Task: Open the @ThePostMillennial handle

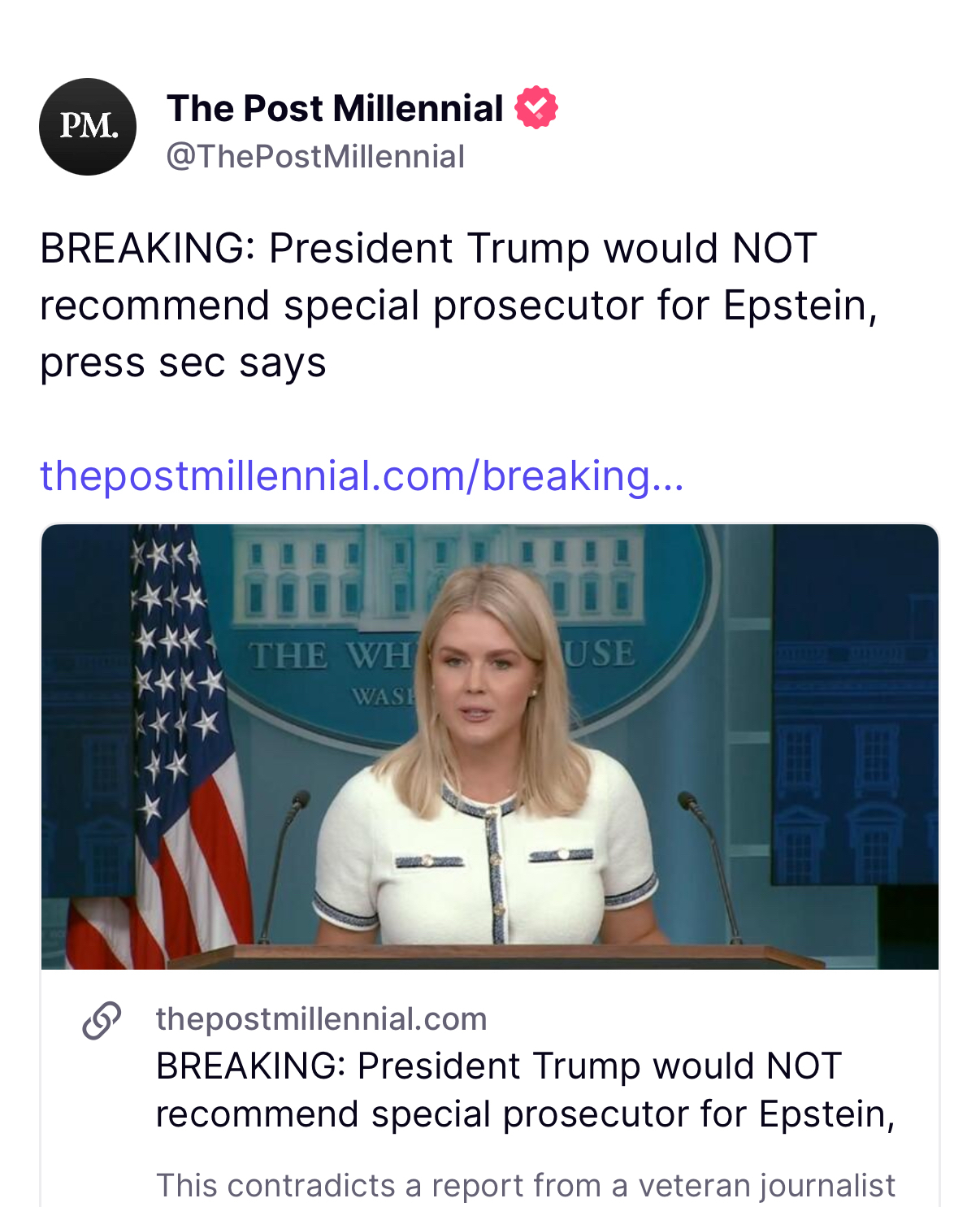Action: click(x=315, y=157)
